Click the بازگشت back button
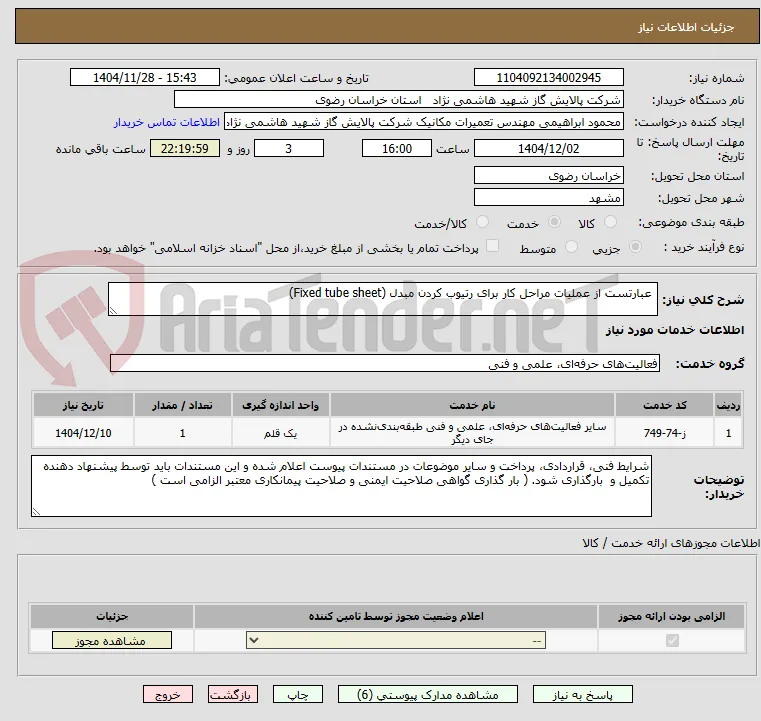Screen dimensions: 761x721 click(232, 694)
